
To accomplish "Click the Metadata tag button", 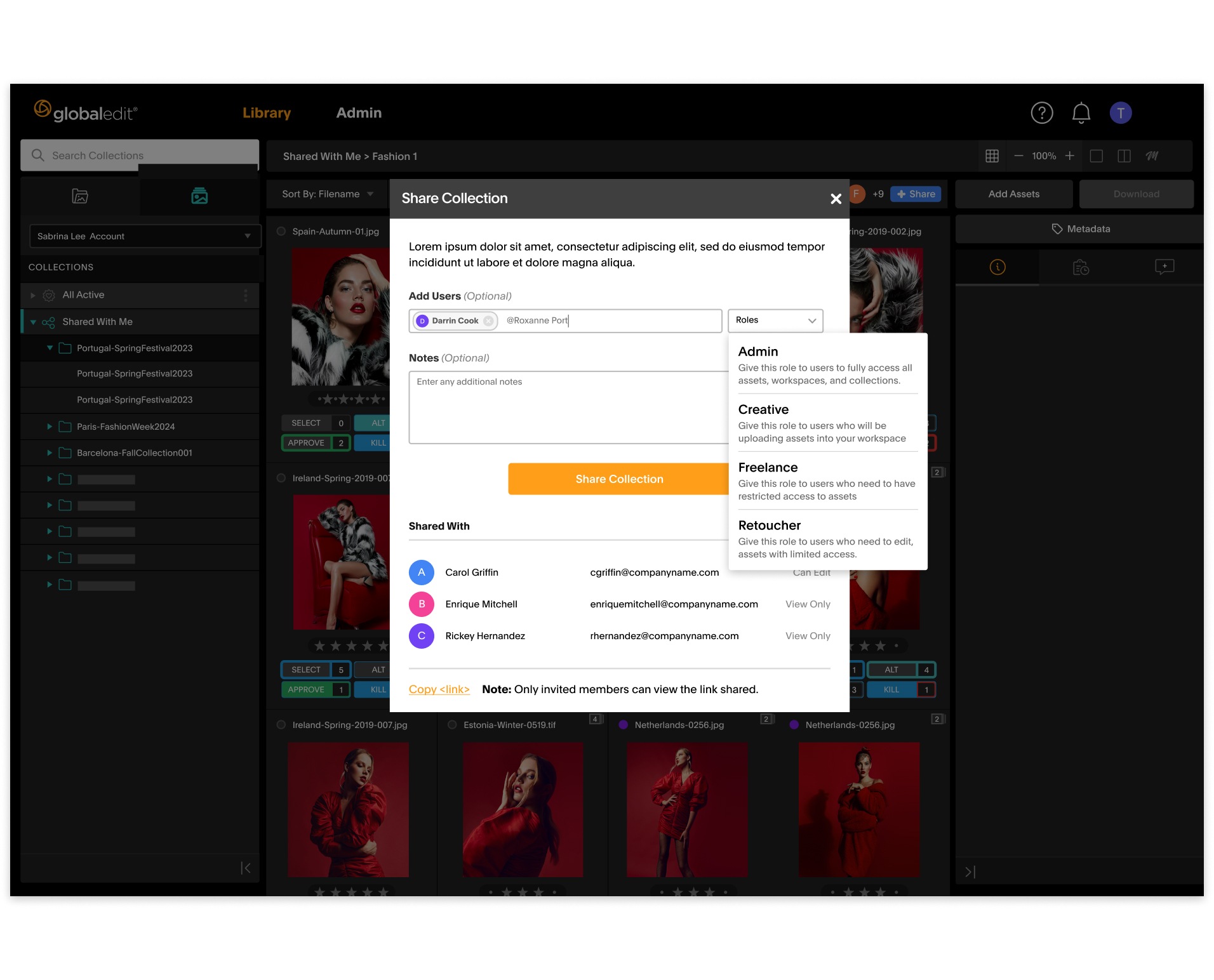I will tap(1081, 229).
